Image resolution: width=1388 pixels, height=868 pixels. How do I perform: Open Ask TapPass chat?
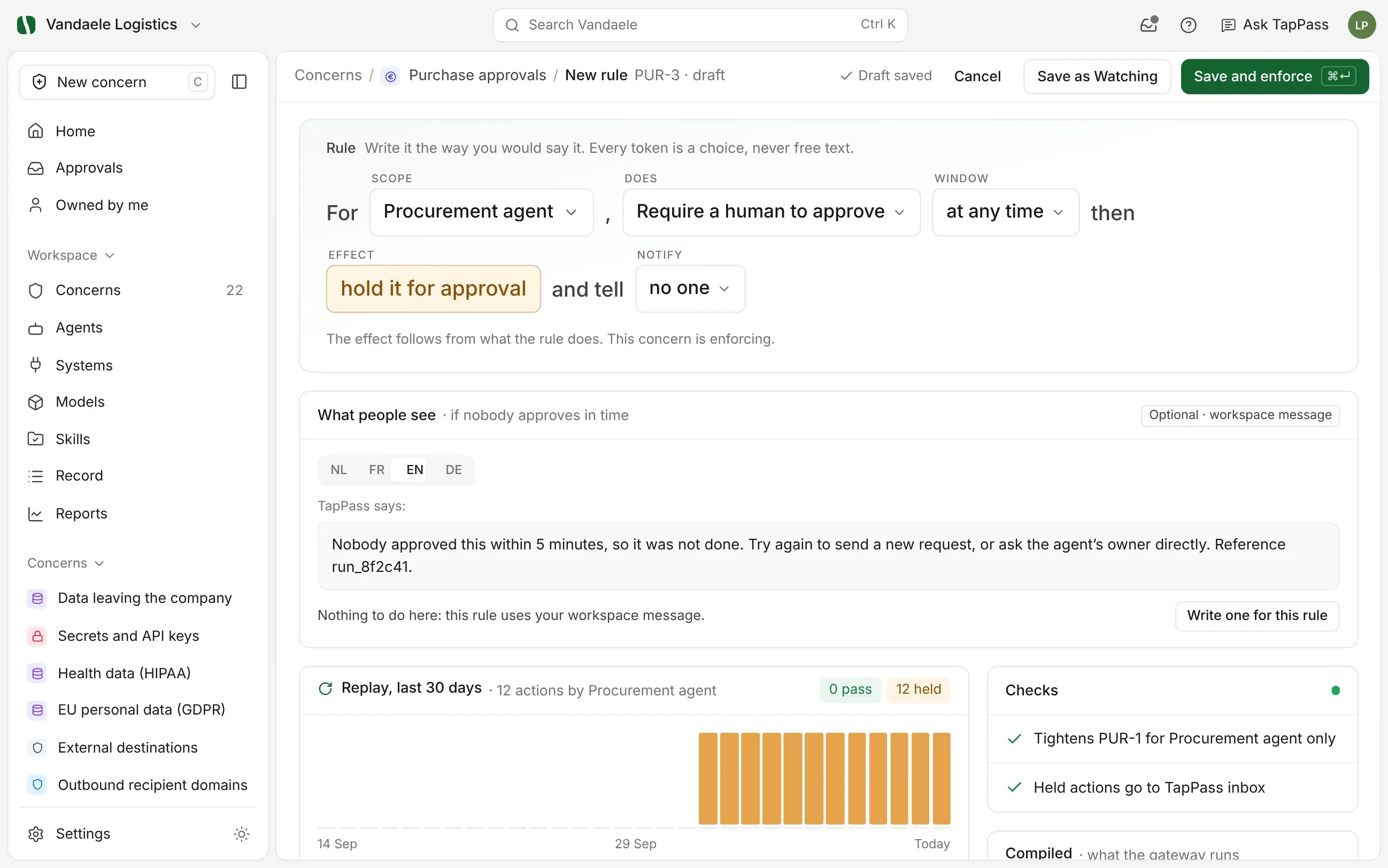tap(1274, 25)
